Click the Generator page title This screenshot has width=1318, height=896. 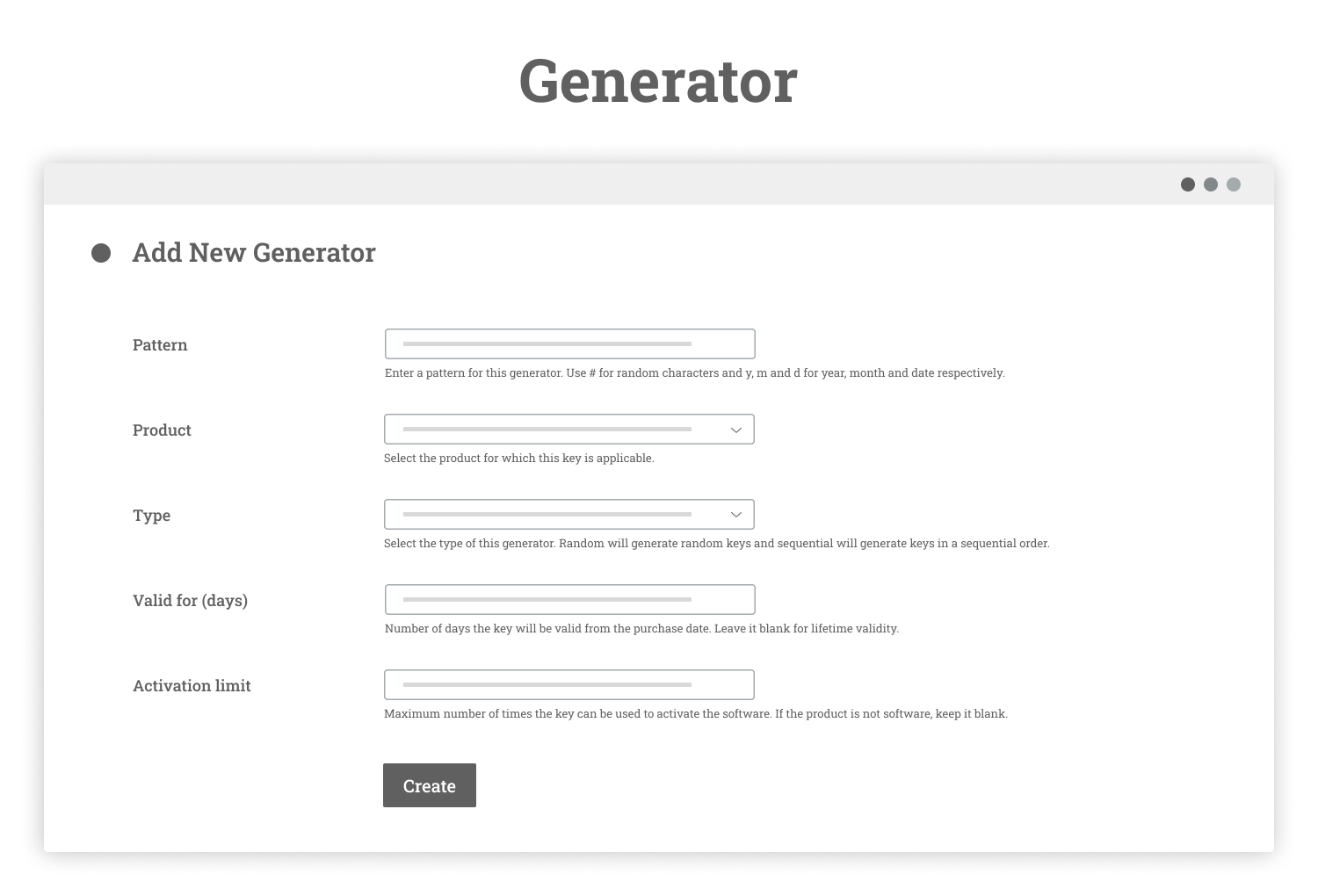tap(658, 81)
